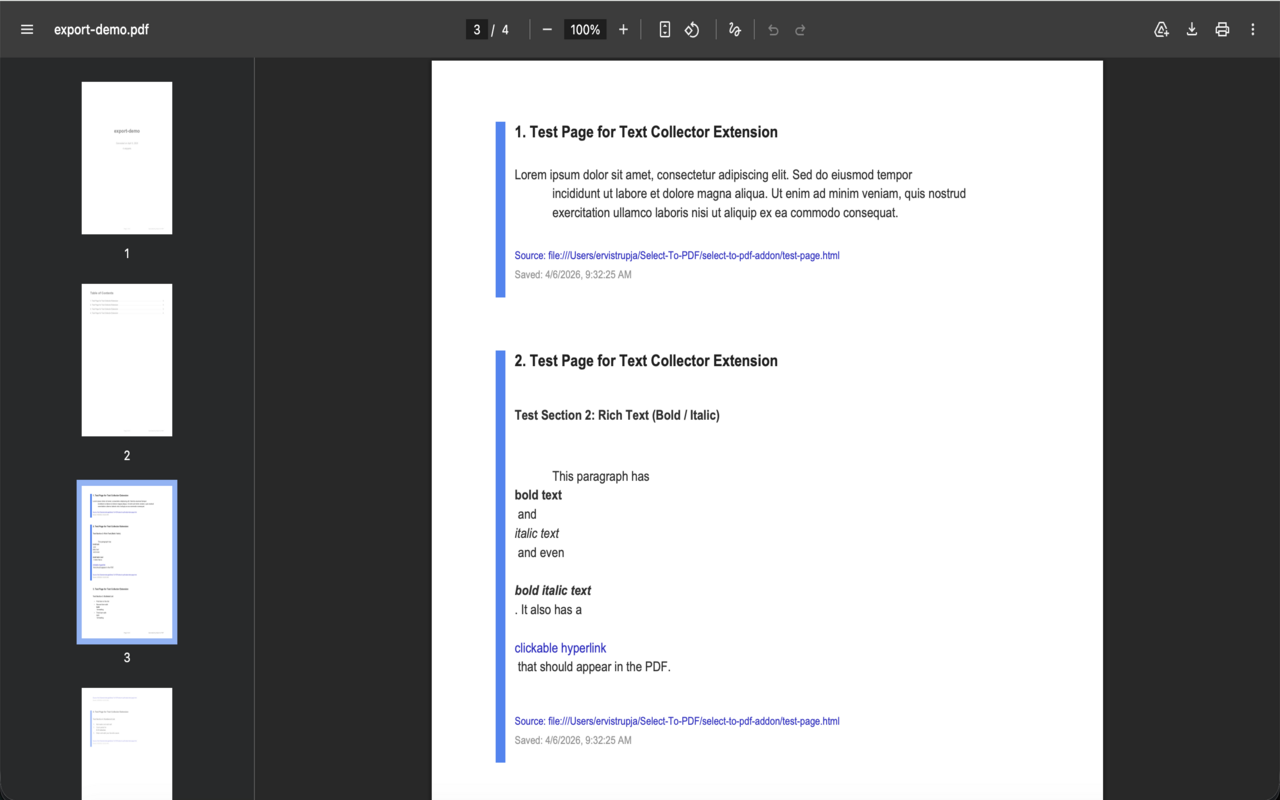
Task: Click the rotate counterclockwise icon
Action: click(x=691, y=29)
